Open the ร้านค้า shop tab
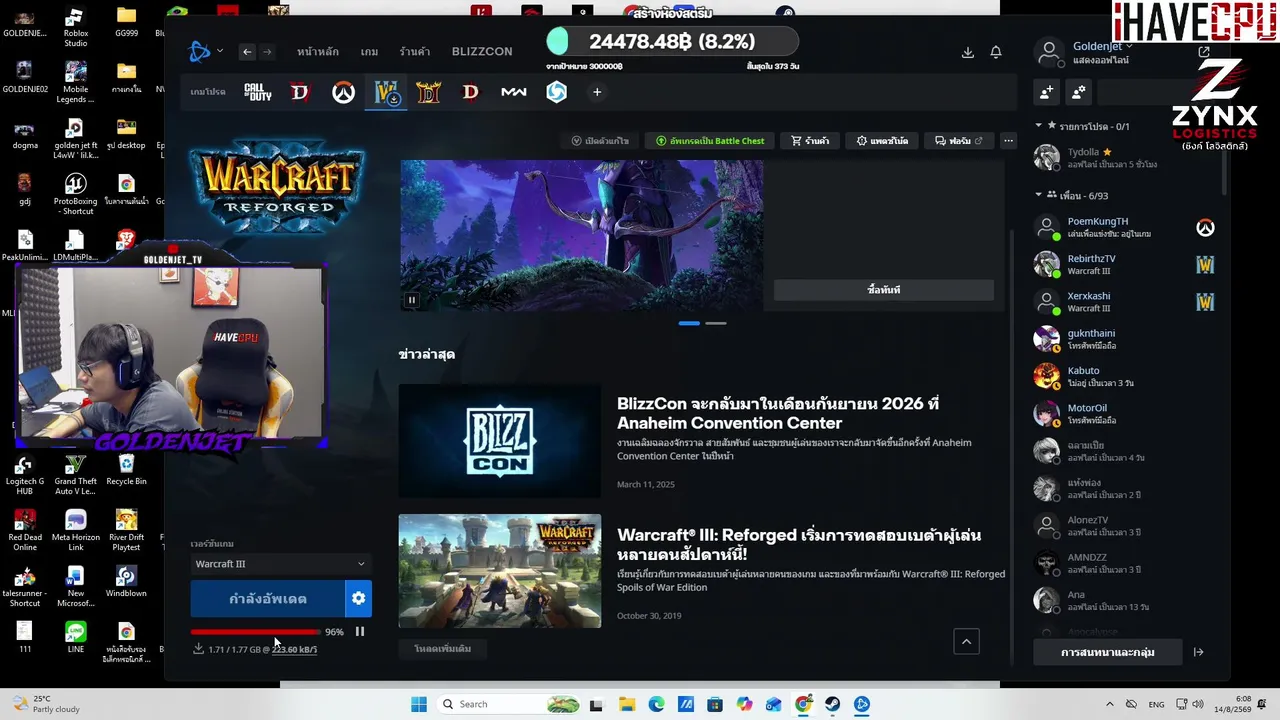This screenshot has width=1280, height=720. [415, 52]
